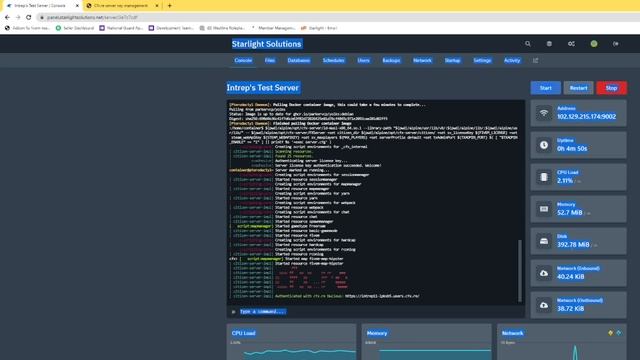Click the browser address bar URL
Viewport: 640px width, 360px height.
(92, 17)
